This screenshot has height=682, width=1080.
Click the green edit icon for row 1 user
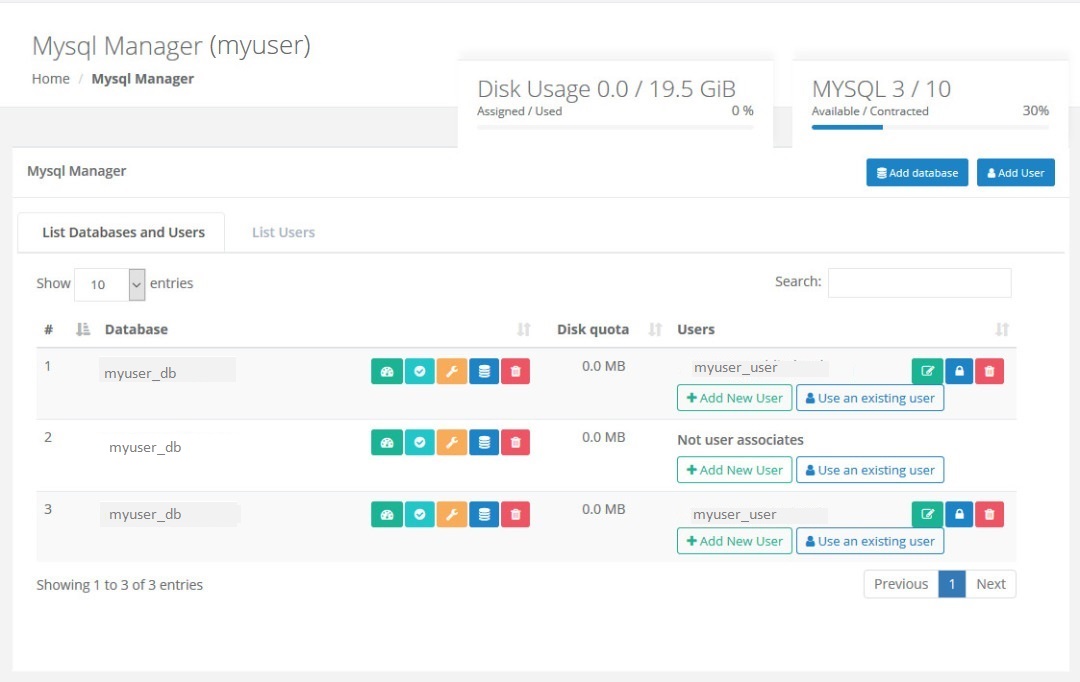[927, 372]
